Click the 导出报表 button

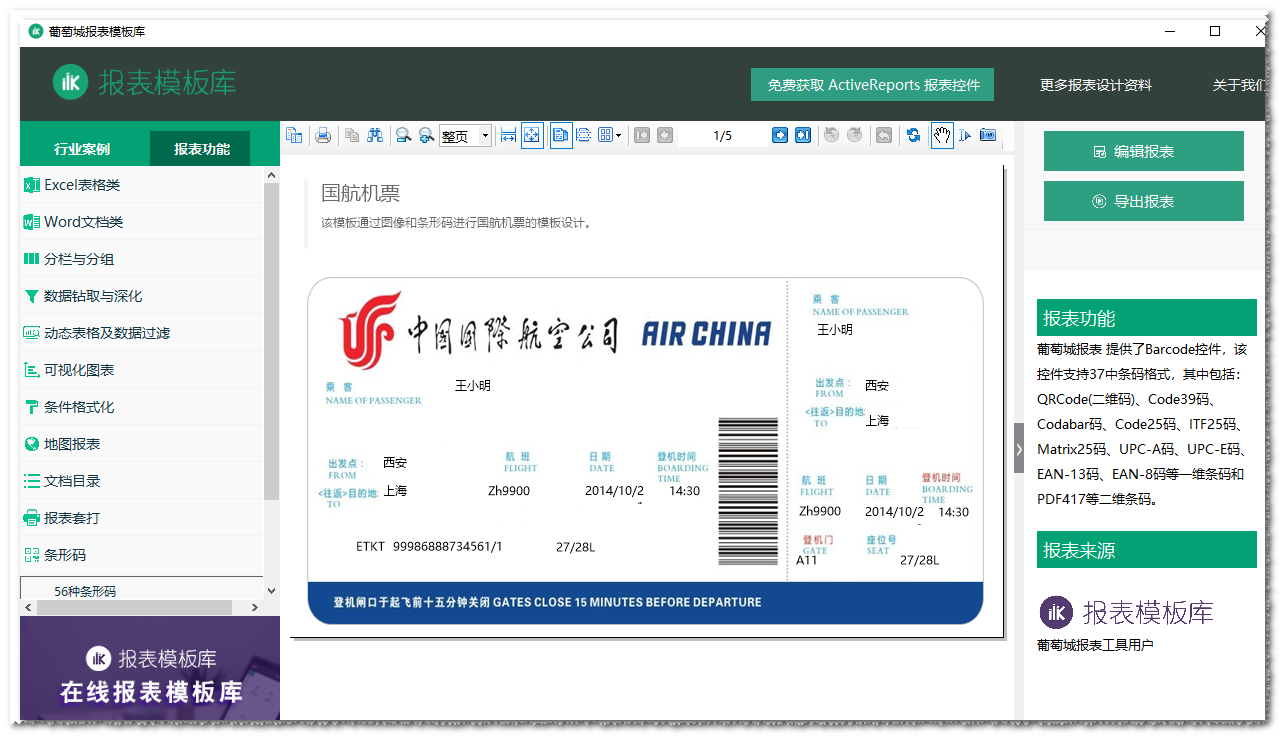(x=1144, y=201)
